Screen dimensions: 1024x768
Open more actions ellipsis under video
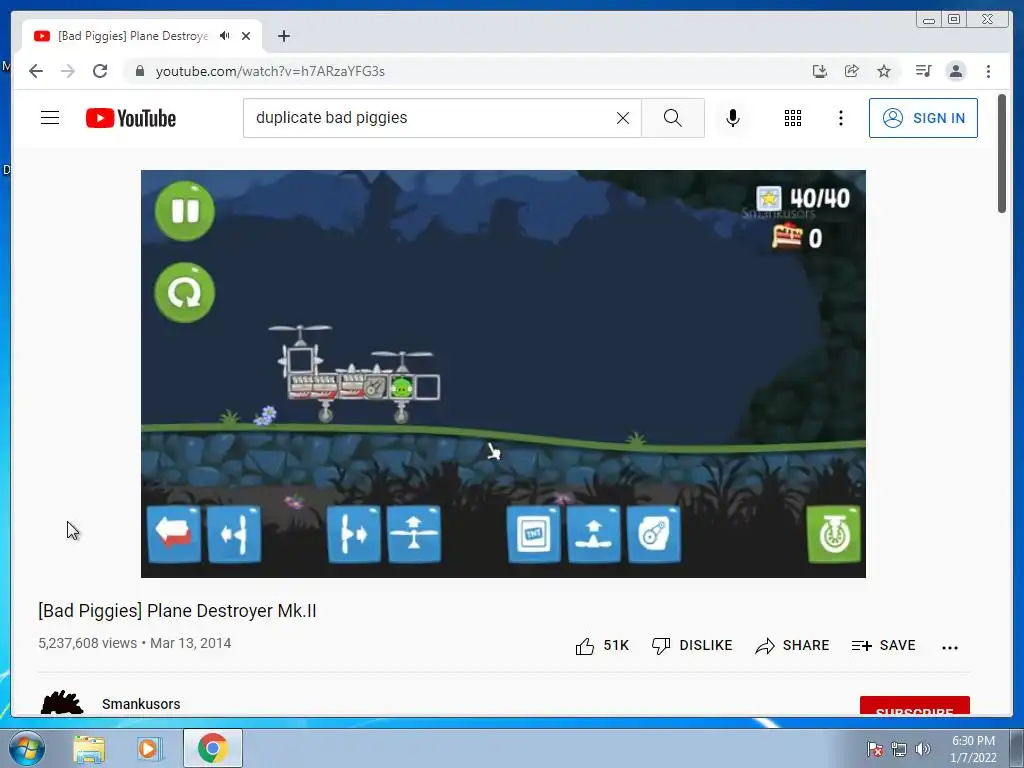pos(950,647)
